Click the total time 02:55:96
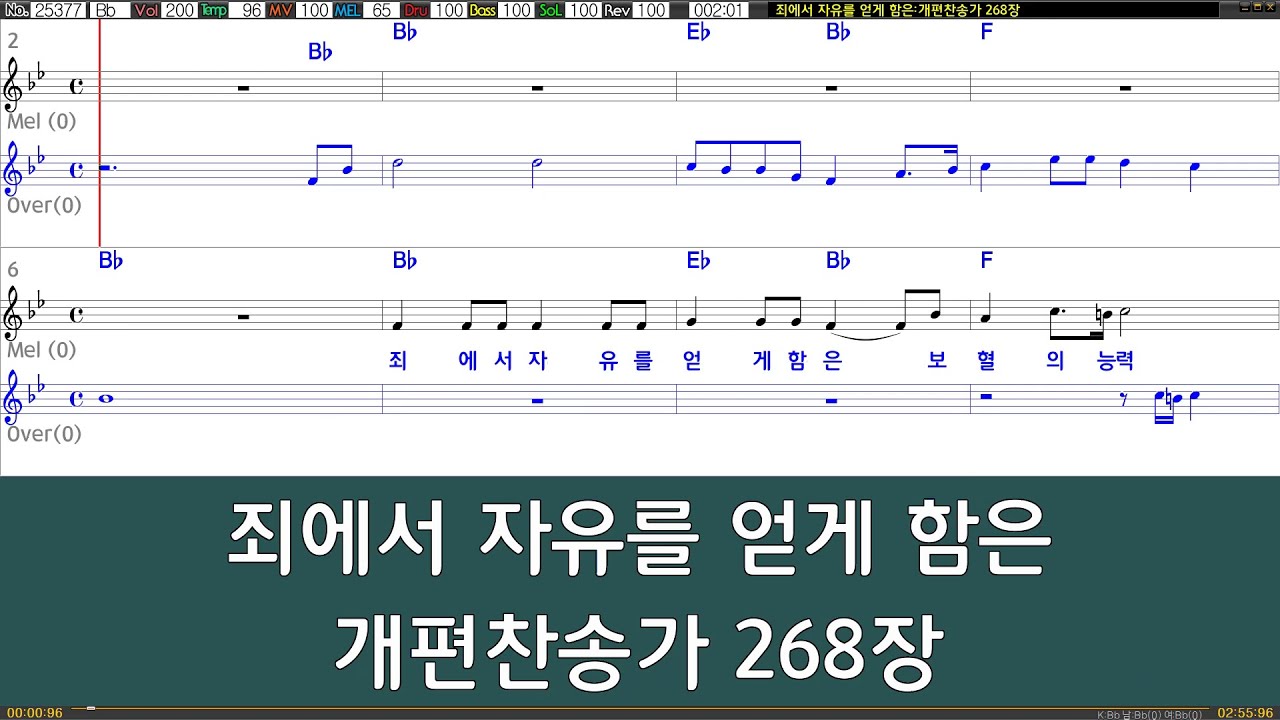 [1245, 713]
